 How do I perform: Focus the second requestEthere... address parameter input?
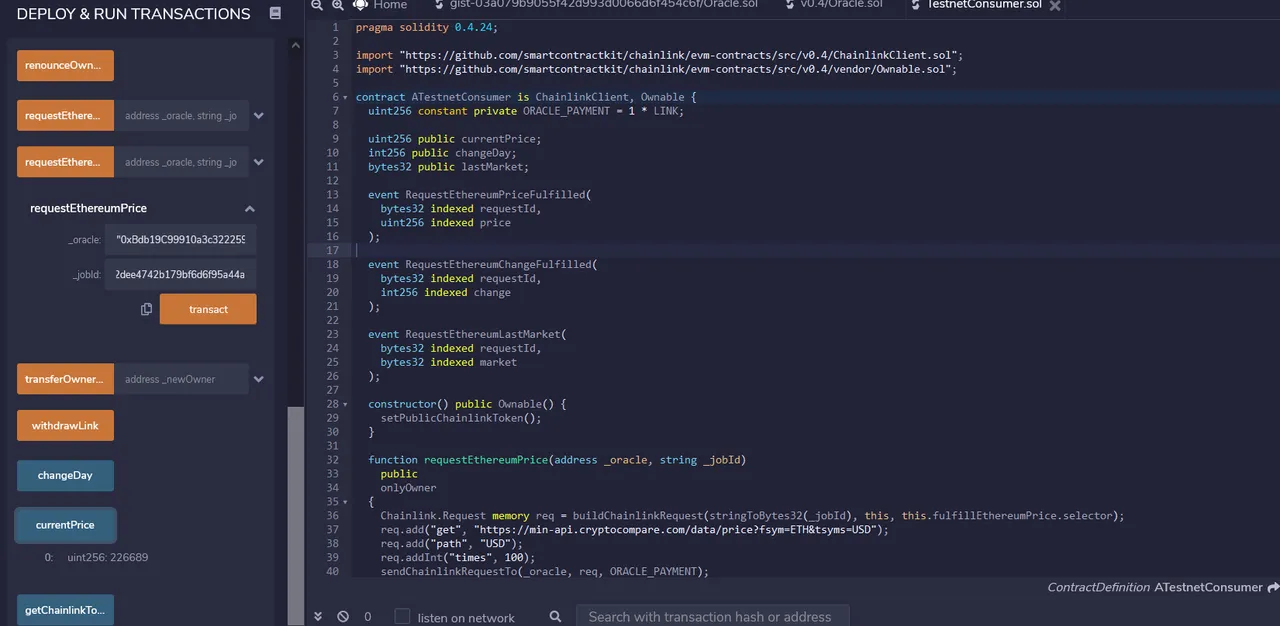180,162
